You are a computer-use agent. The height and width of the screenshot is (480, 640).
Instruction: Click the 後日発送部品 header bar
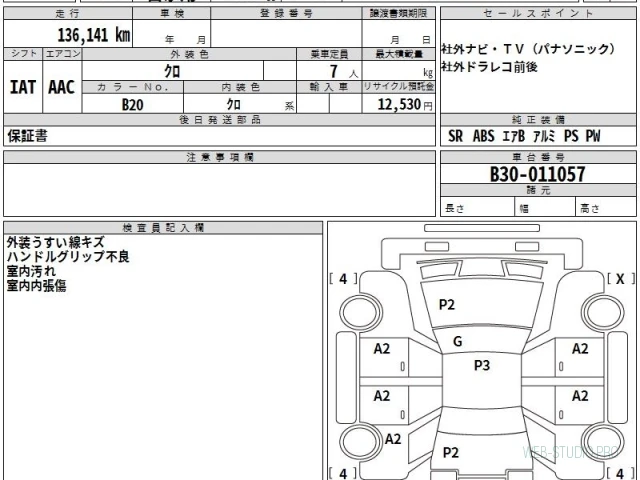point(220,120)
